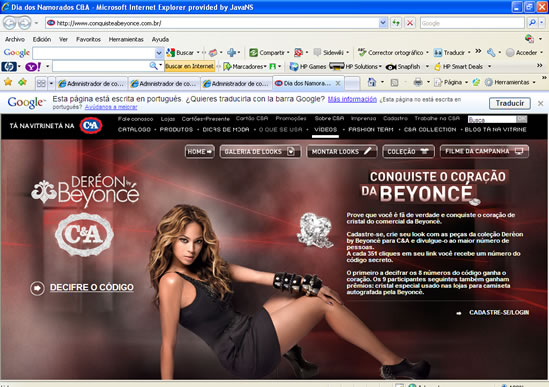
Task: Open the Edición menu
Action: tap(42, 39)
